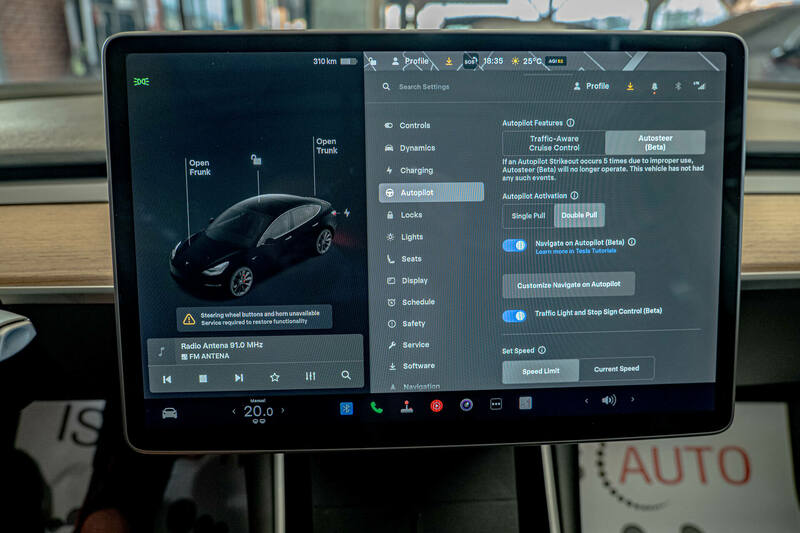Open the Phone app

tap(377, 408)
